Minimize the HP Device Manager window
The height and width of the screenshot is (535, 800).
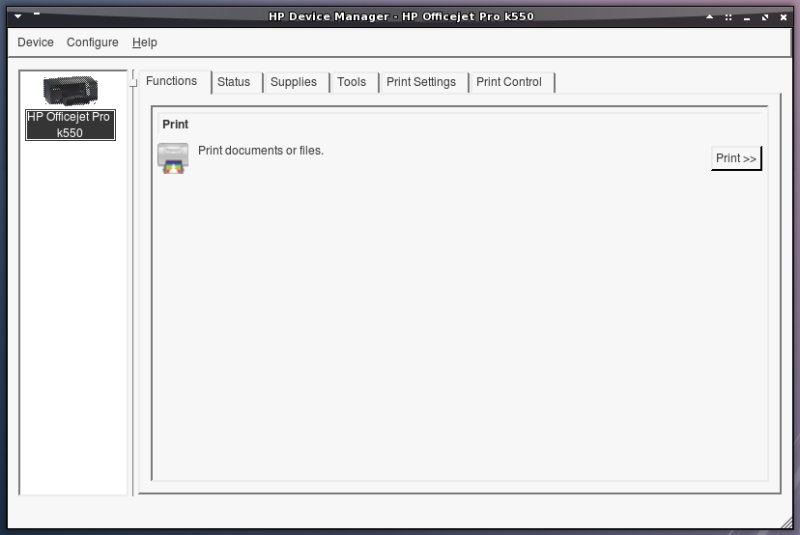point(747,18)
